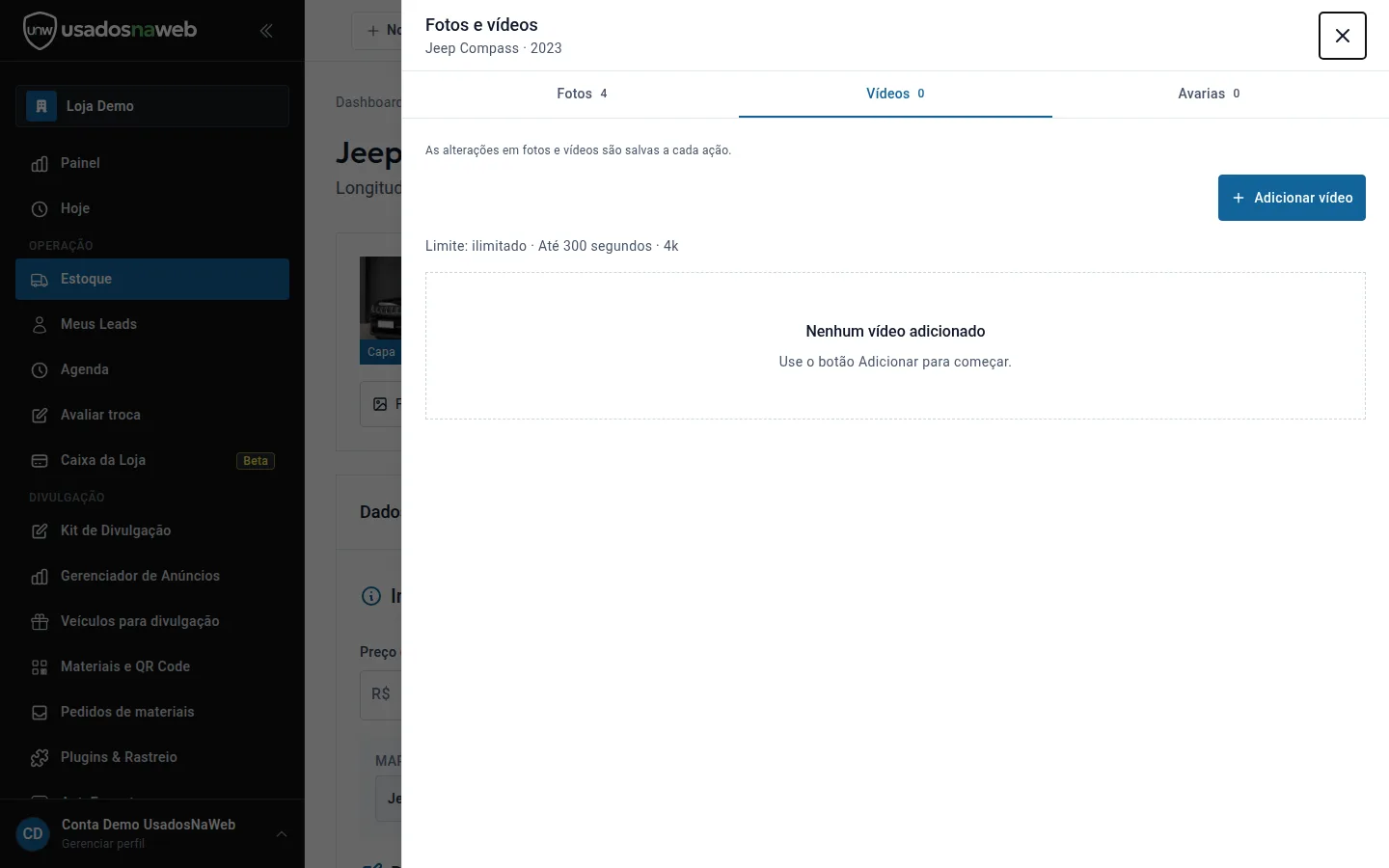Open Agenda in the sidebar
The height and width of the screenshot is (868, 1389).
(152, 369)
